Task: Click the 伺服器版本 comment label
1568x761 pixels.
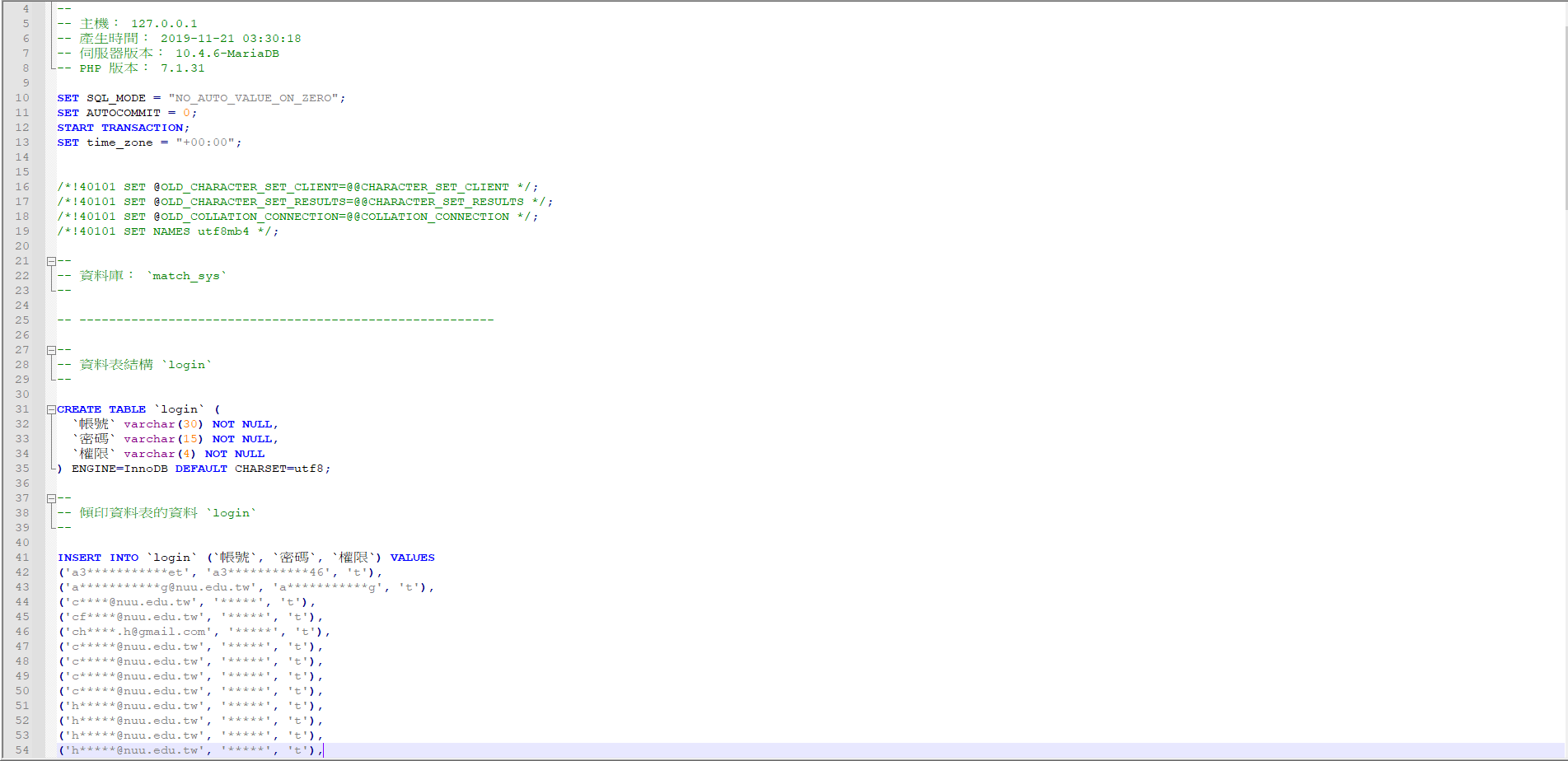Action: (x=121, y=54)
